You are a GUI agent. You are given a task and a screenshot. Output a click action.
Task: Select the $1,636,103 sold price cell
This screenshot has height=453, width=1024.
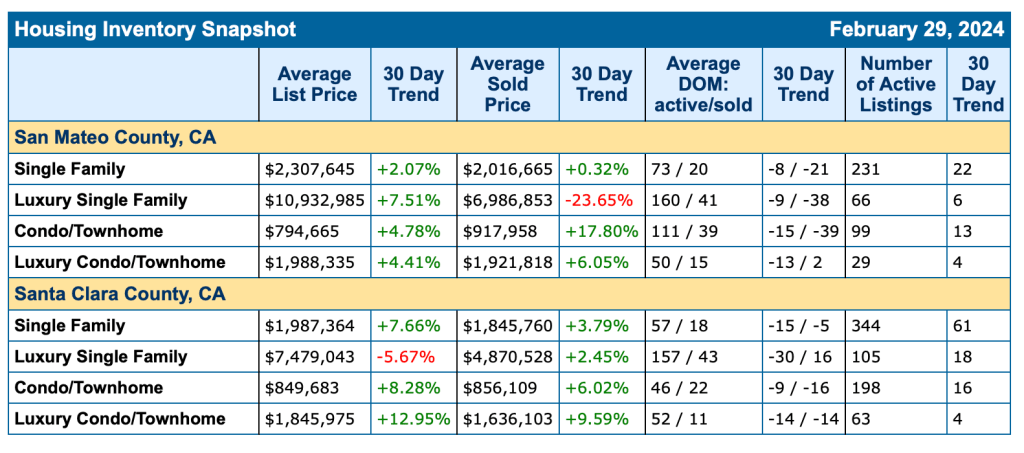click(x=508, y=419)
